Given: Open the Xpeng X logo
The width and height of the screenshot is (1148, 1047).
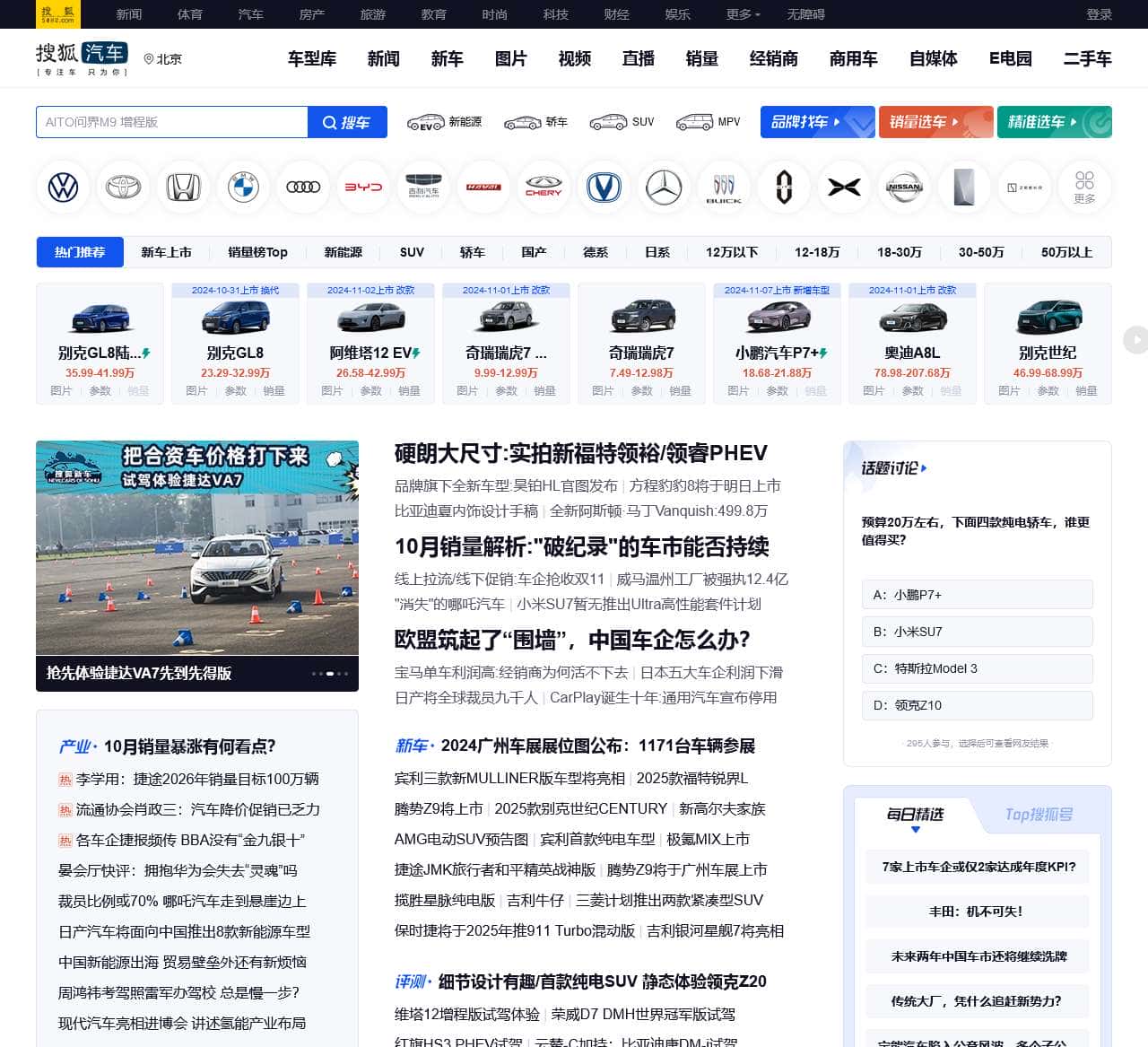Looking at the screenshot, I should click(844, 187).
